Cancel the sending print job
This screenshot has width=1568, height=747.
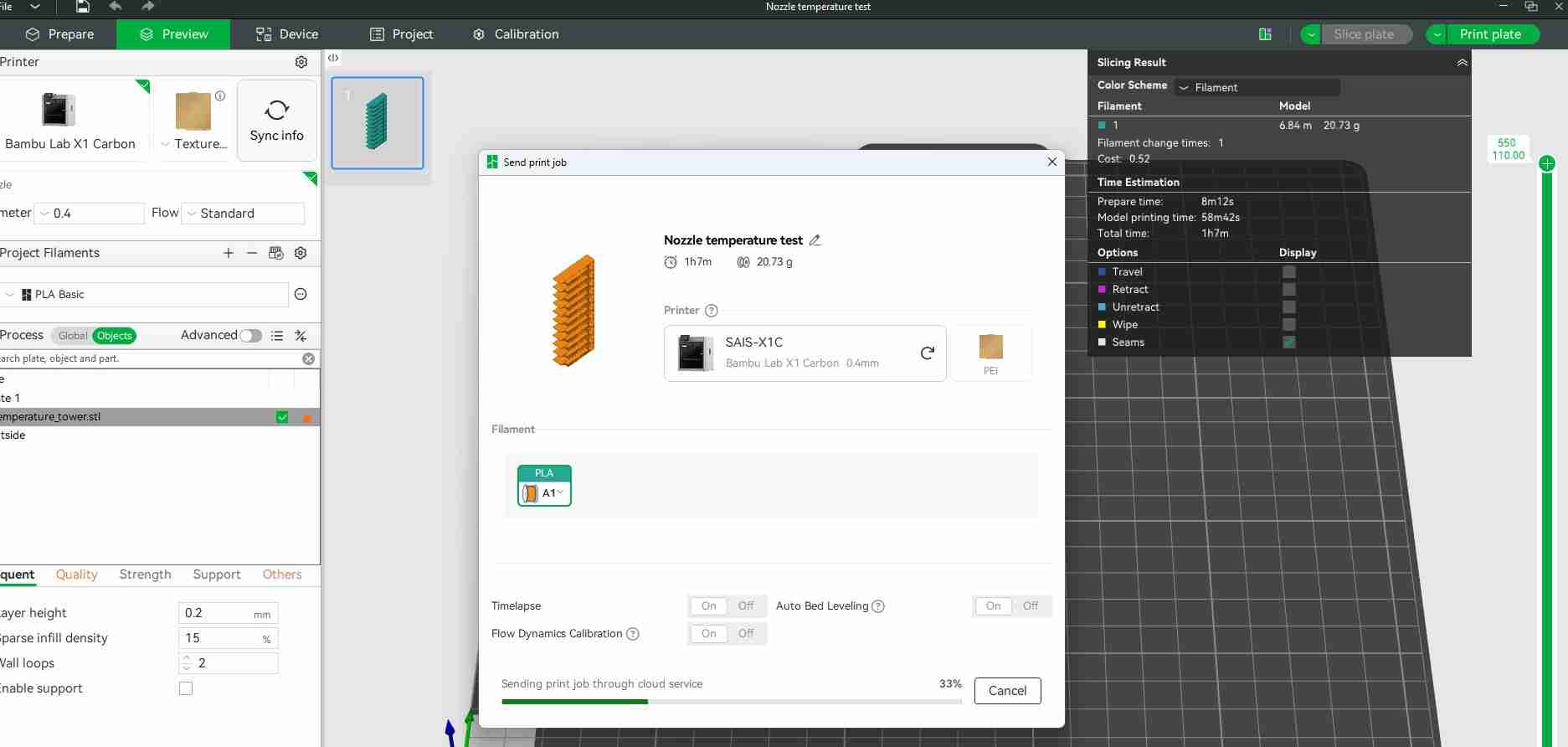[x=1008, y=691]
